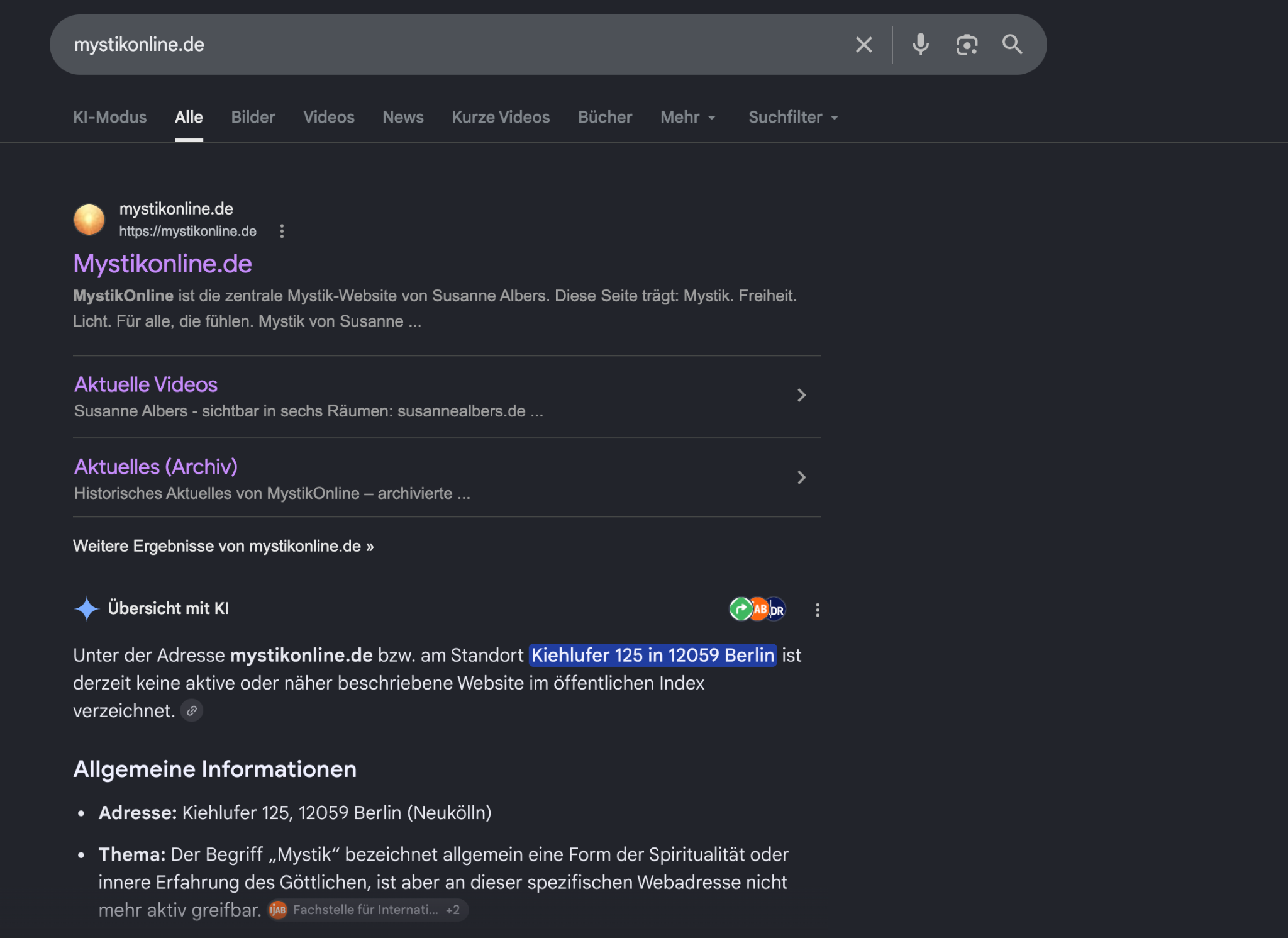
Task: Open the Suchfilter dropdown
Action: pos(794,117)
